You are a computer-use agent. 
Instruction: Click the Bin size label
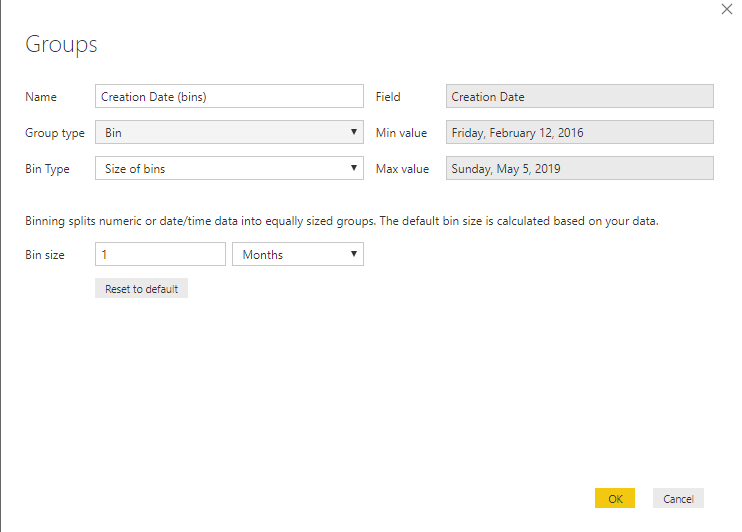pos(44,255)
